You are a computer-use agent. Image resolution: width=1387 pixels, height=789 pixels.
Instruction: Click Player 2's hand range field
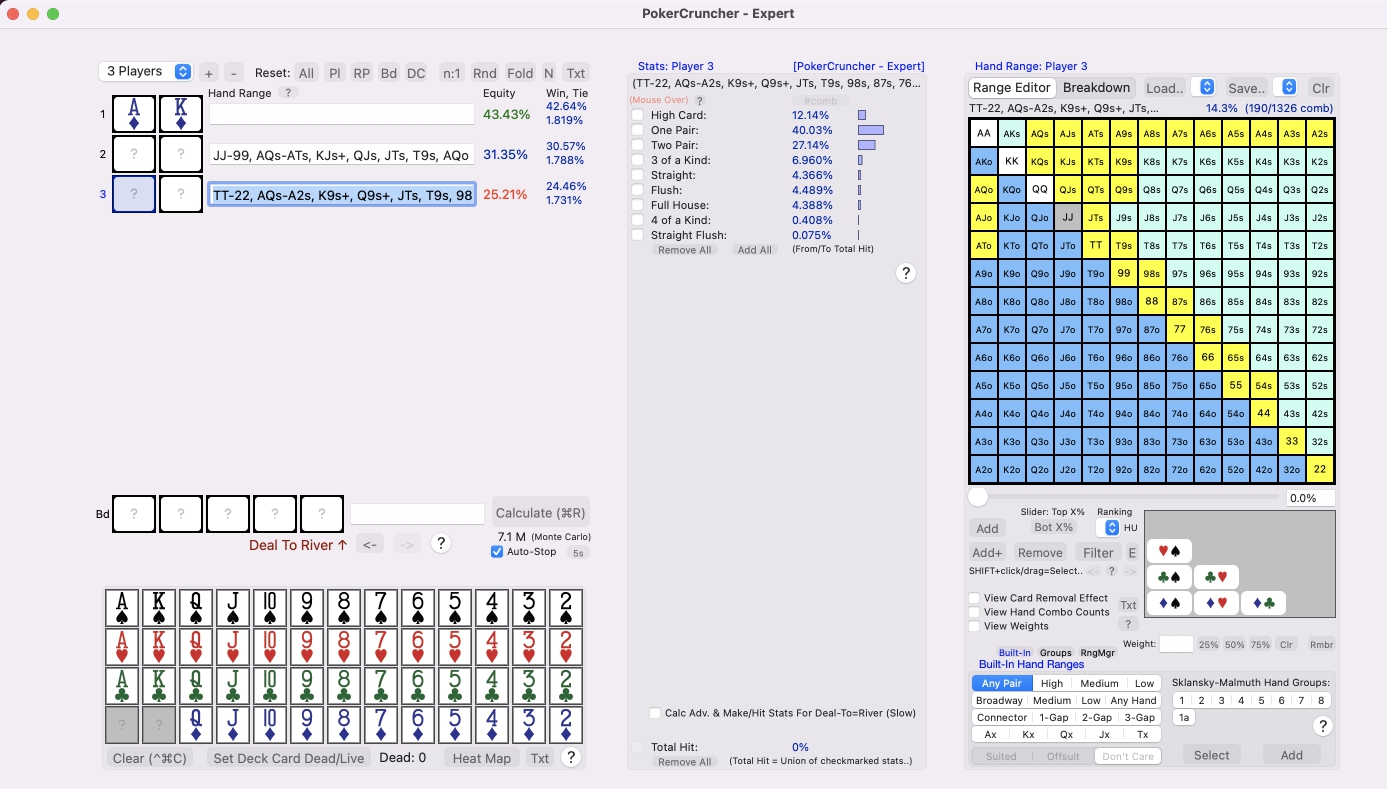tap(342, 155)
